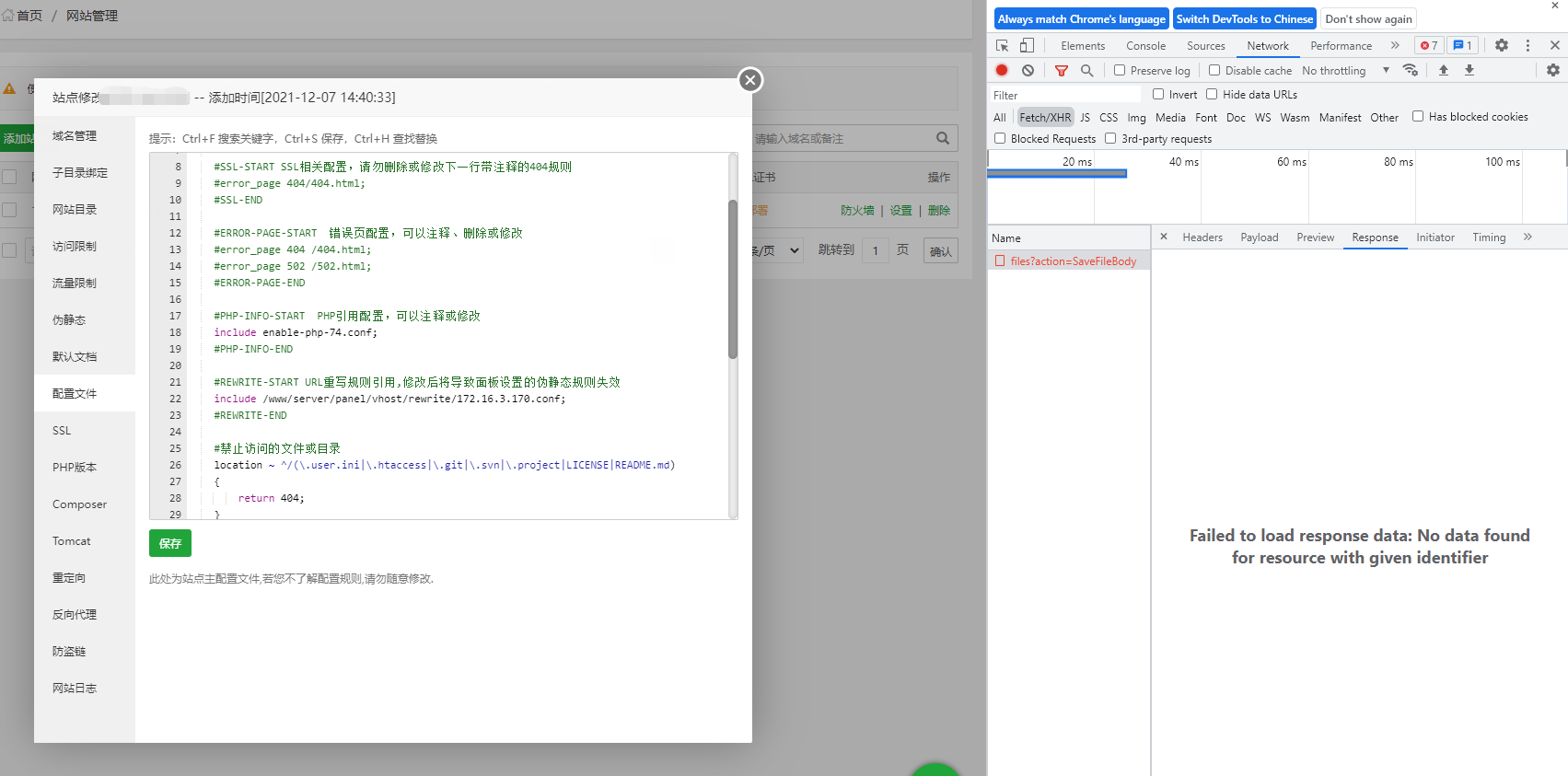Viewport: 1568px width, 776px height.
Task: Select the All request type filter
Action: pyautogui.click(x=999, y=117)
